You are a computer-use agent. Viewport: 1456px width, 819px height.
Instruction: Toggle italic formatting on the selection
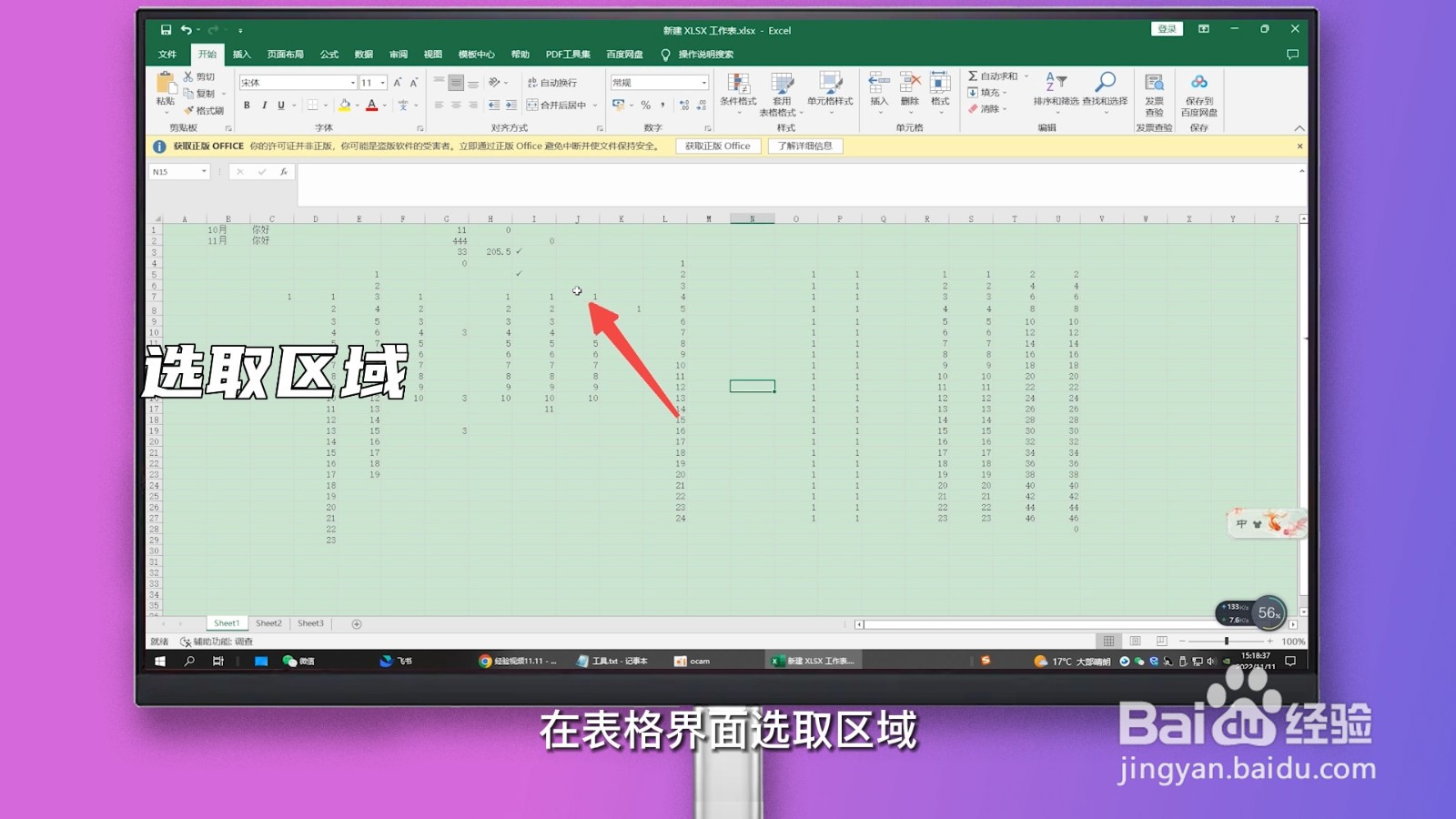coord(262,105)
